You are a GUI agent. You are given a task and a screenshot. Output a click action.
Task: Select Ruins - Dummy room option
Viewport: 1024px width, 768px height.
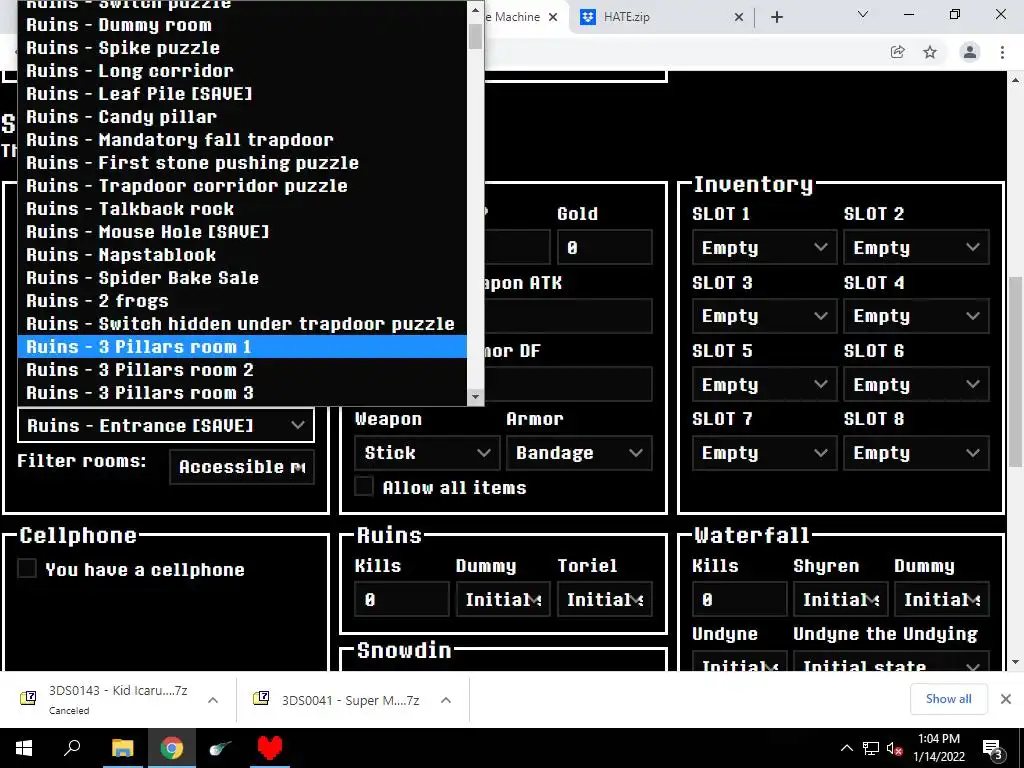(242, 25)
